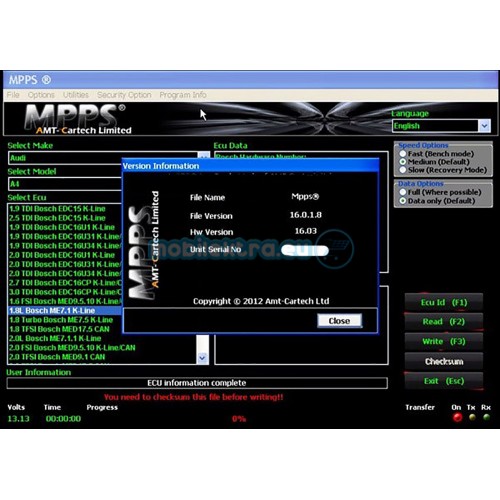Viewport: 500px width, 500px height.
Task: Close the Version Information dialog
Action: (339, 321)
